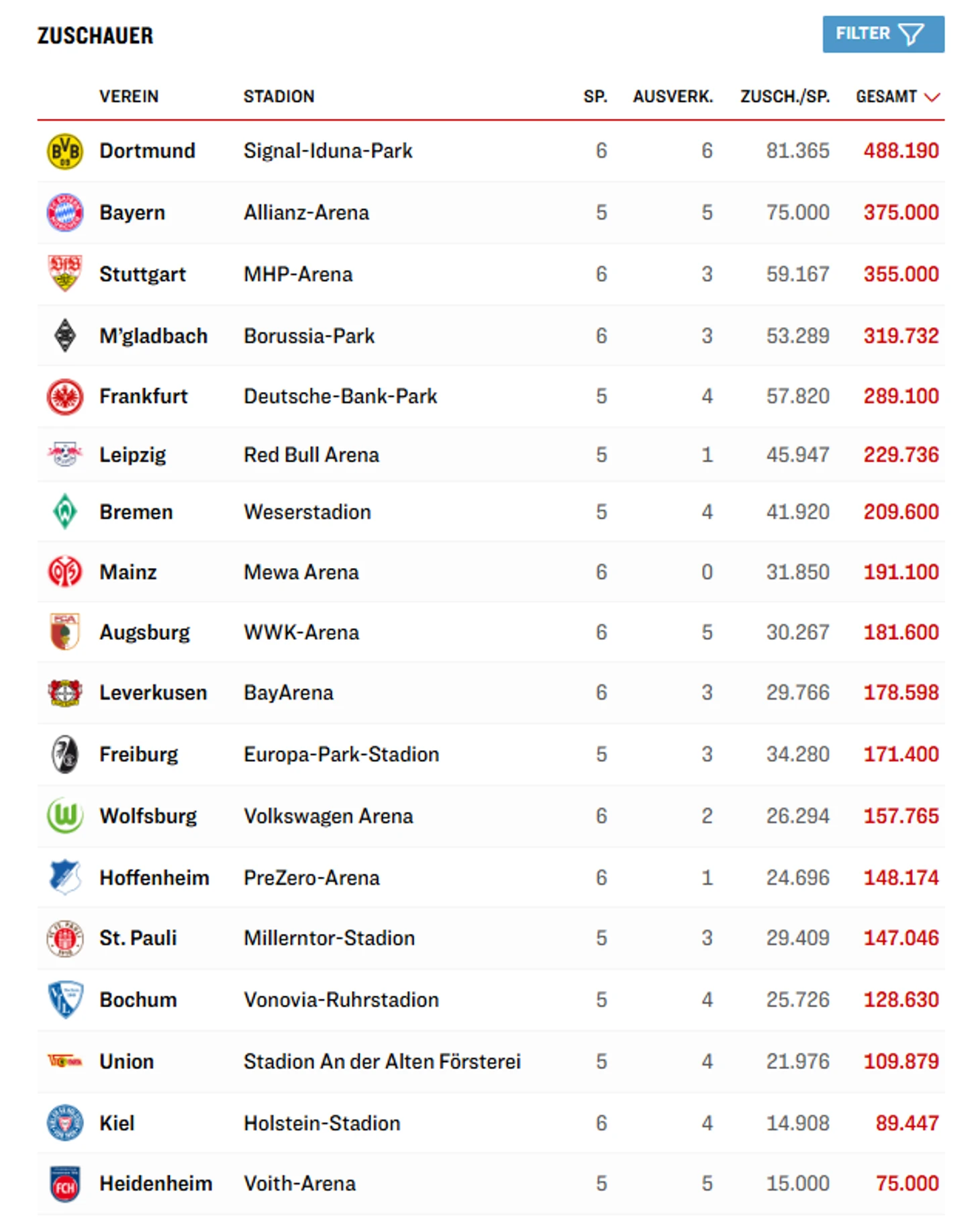Viewport: 980px width, 1224px height.
Task: Open the Hoffenheim team link
Action: pyautogui.click(x=154, y=878)
